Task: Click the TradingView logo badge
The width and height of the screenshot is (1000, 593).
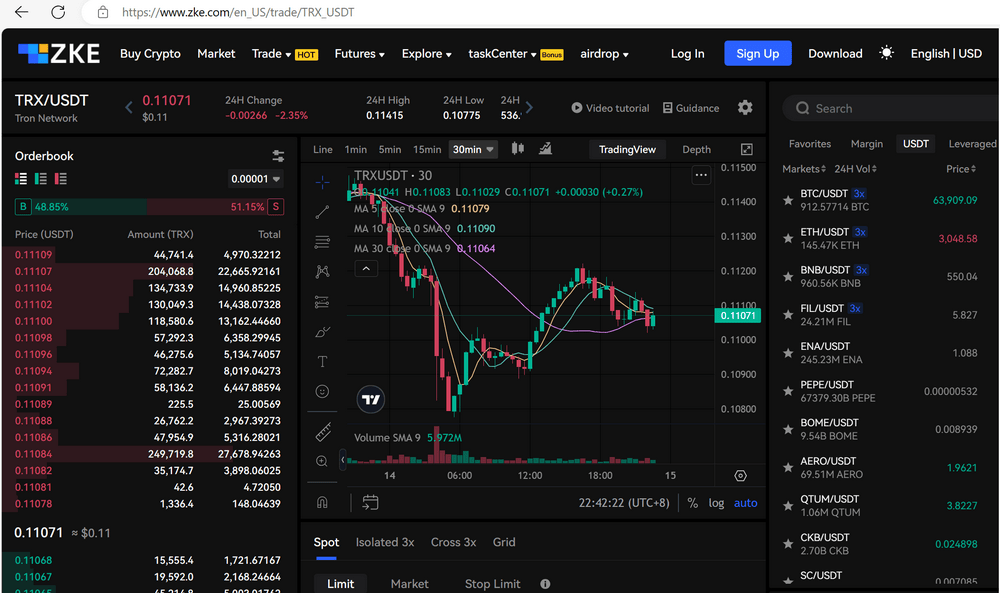Action: 371,400
